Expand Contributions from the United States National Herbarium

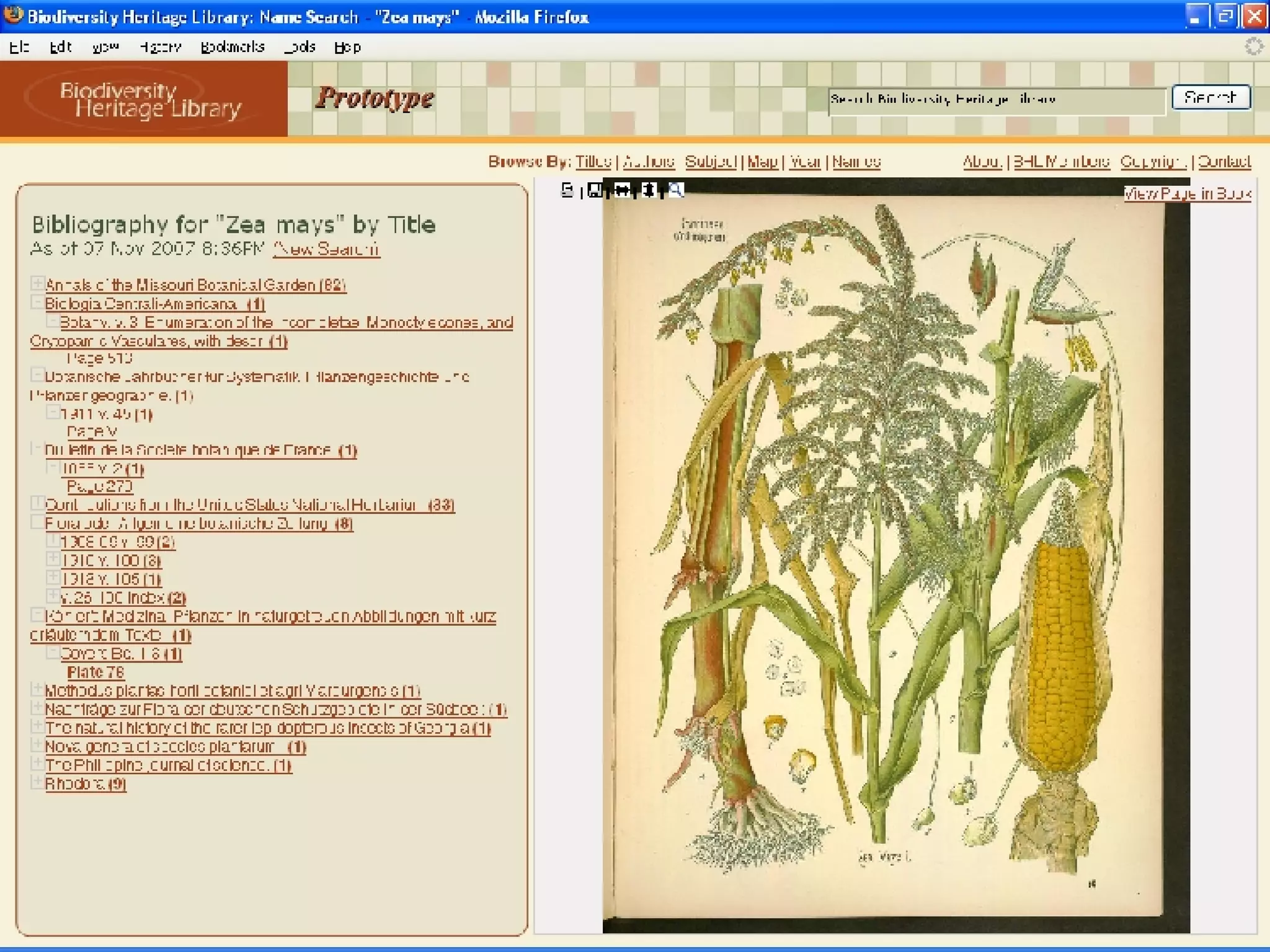[37, 503]
